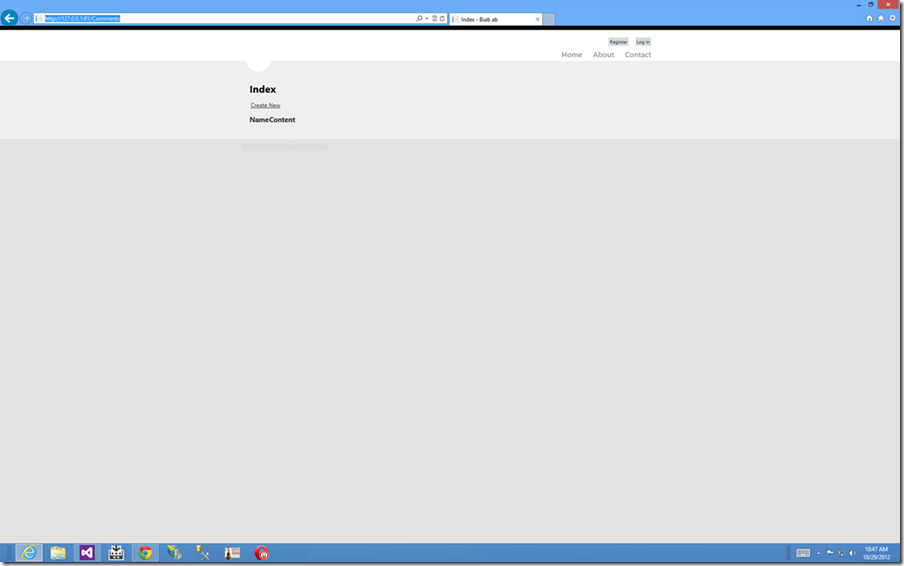This screenshot has width=904, height=566.
Task: Open the clock showing 10:47 AM
Action: [876, 553]
